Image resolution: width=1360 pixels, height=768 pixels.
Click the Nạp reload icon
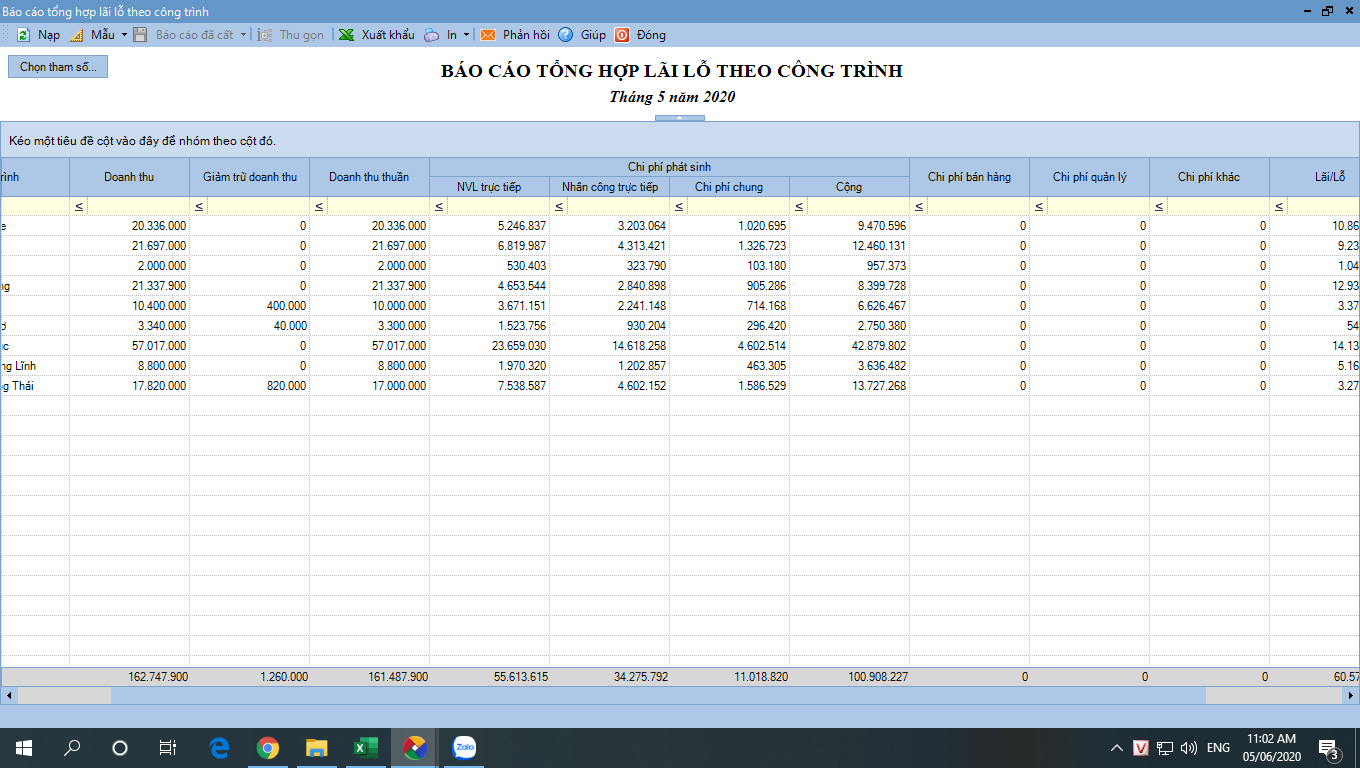23,35
